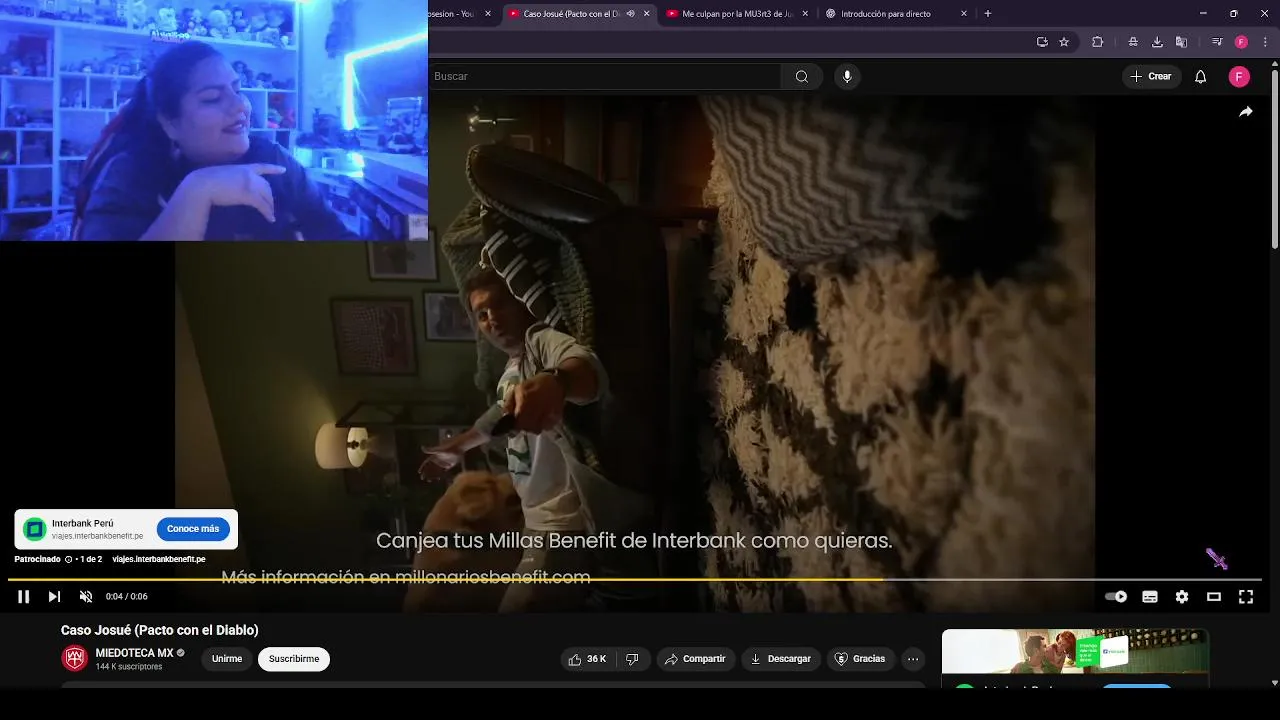
Task: Switch to the sesion - You browser tab
Action: point(453,14)
